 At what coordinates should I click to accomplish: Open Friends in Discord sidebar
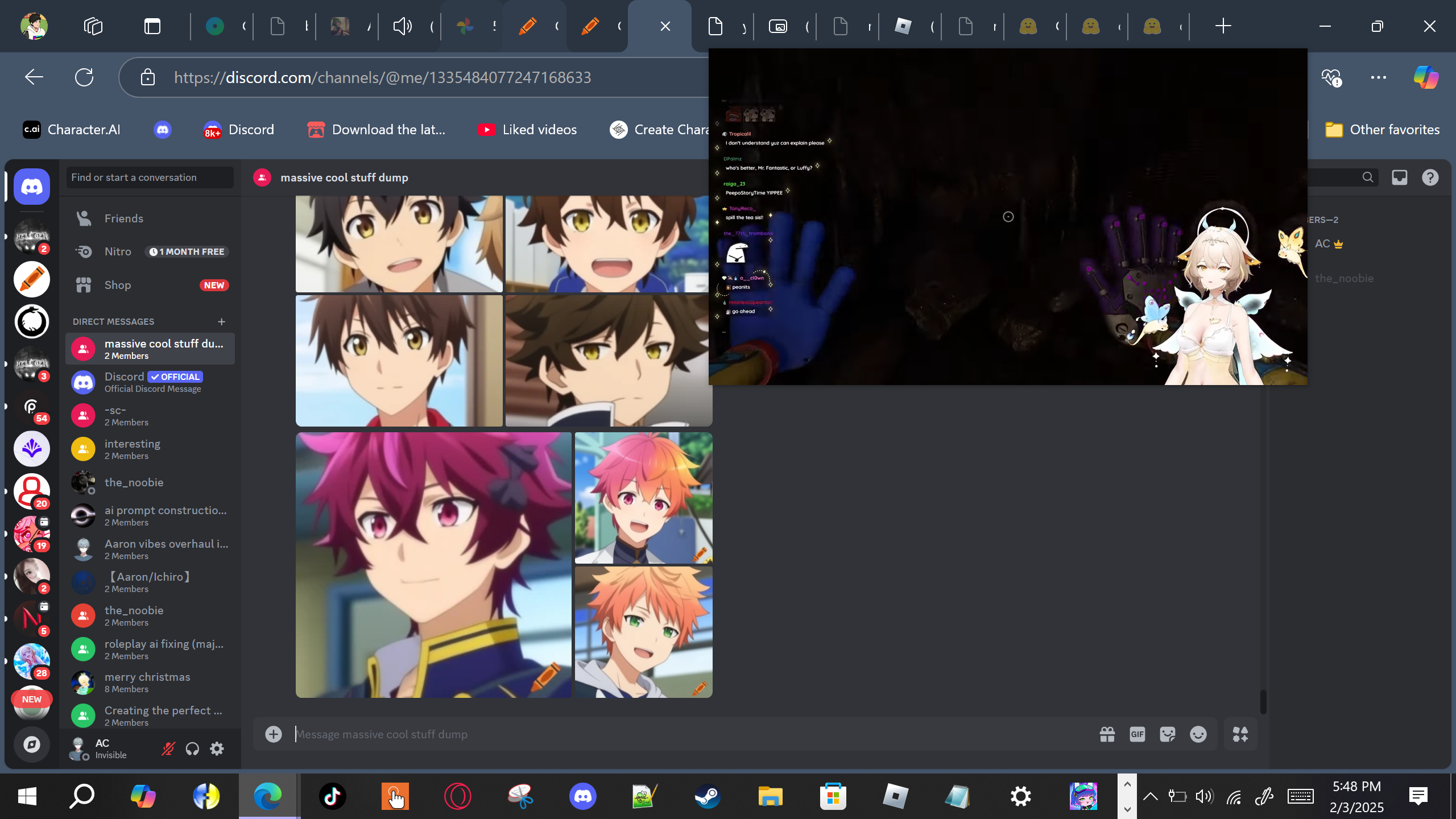click(x=150, y=218)
